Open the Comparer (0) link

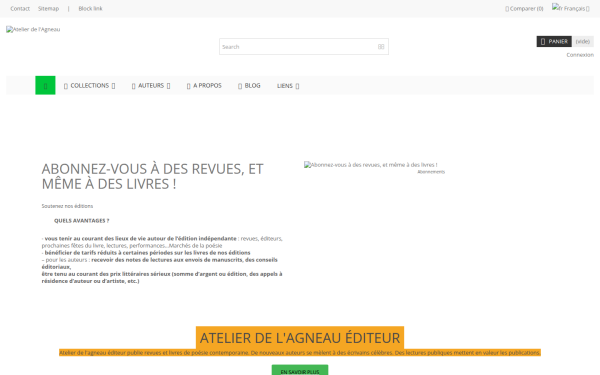tap(524, 8)
